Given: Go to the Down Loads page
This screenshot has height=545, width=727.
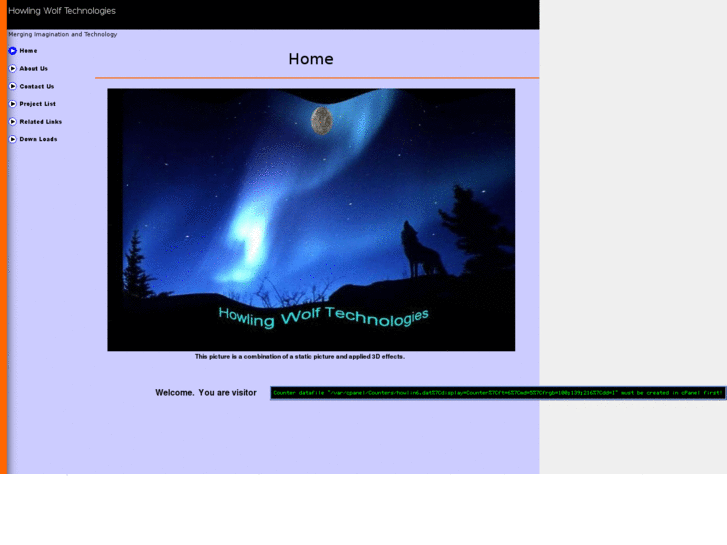Looking at the screenshot, I should tap(38, 139).
